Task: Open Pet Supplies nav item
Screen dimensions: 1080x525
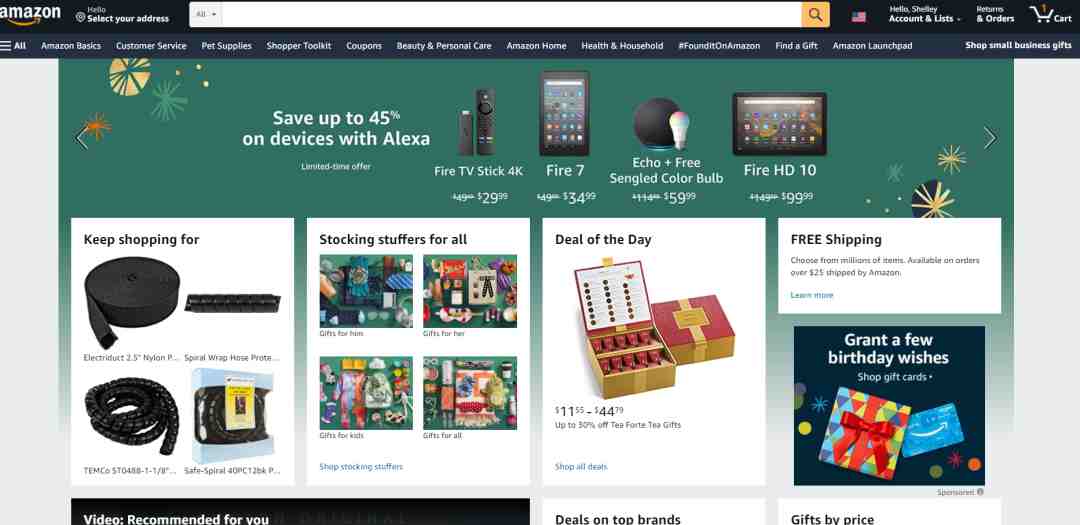Action: [227, 45]
